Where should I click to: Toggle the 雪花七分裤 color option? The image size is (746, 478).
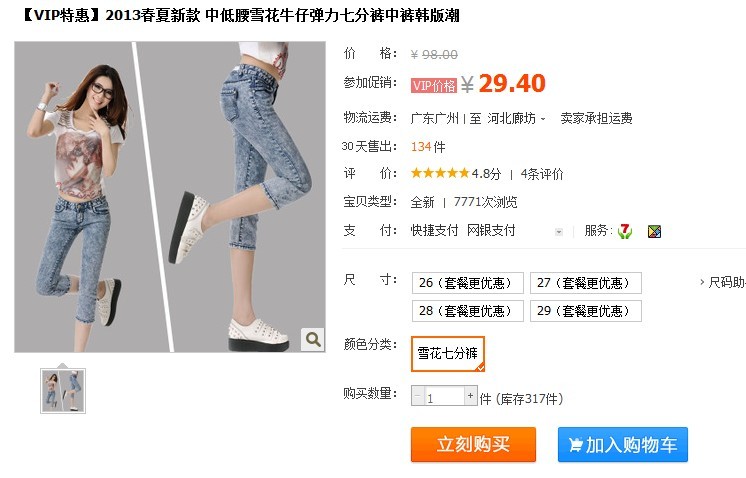[x=448, y=354]
